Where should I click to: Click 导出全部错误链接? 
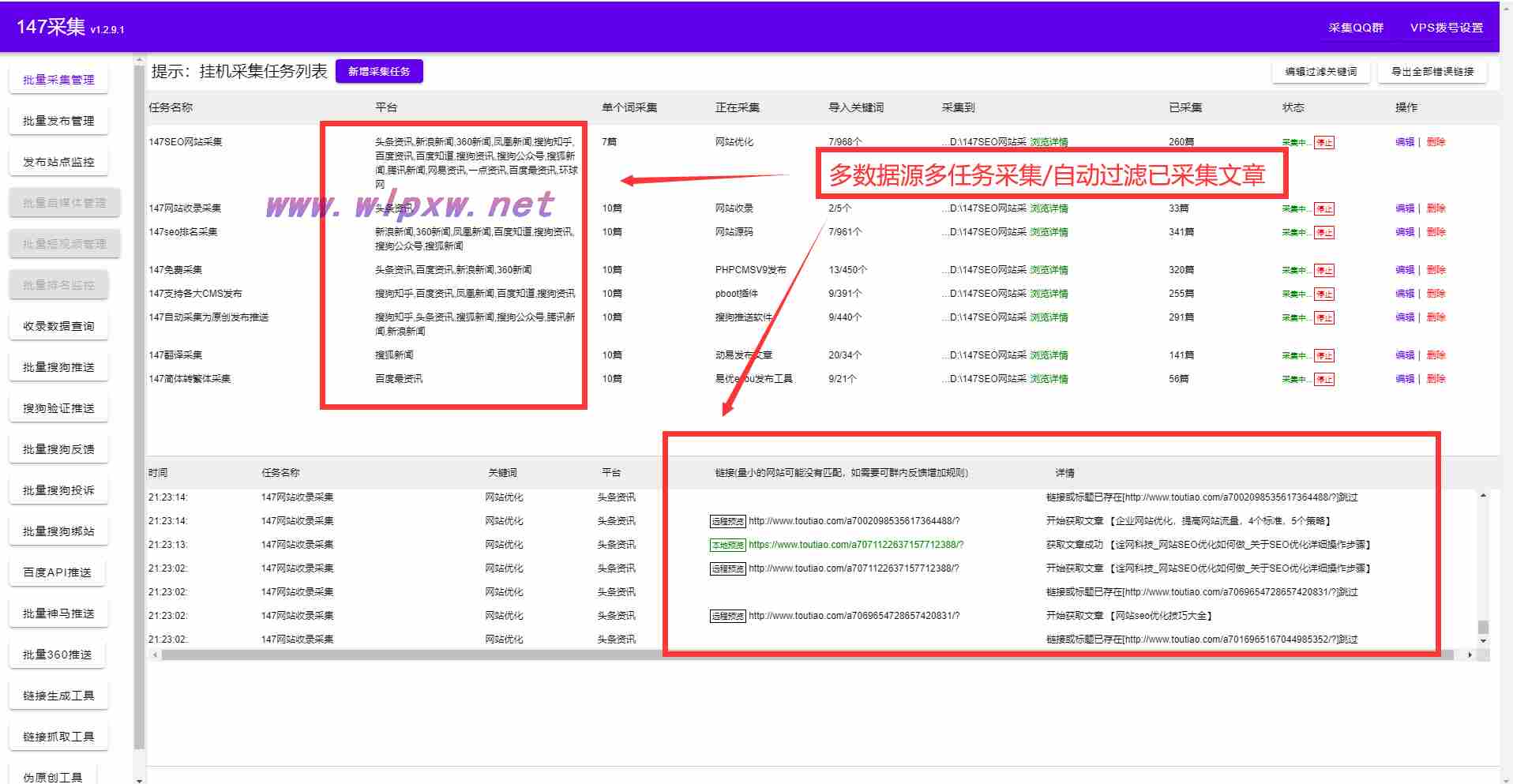[1432, 71]
